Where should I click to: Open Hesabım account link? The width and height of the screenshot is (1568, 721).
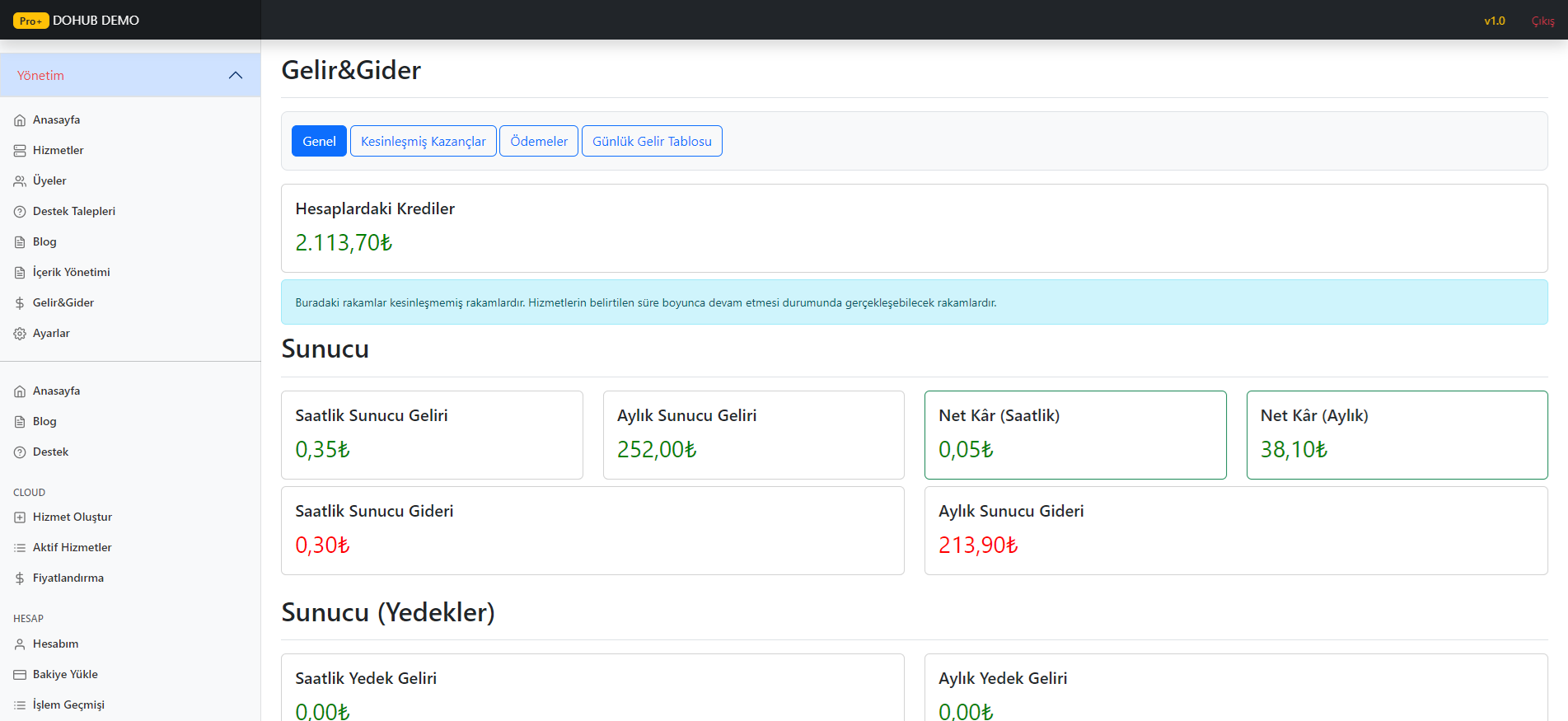click(x=56, y=644)
